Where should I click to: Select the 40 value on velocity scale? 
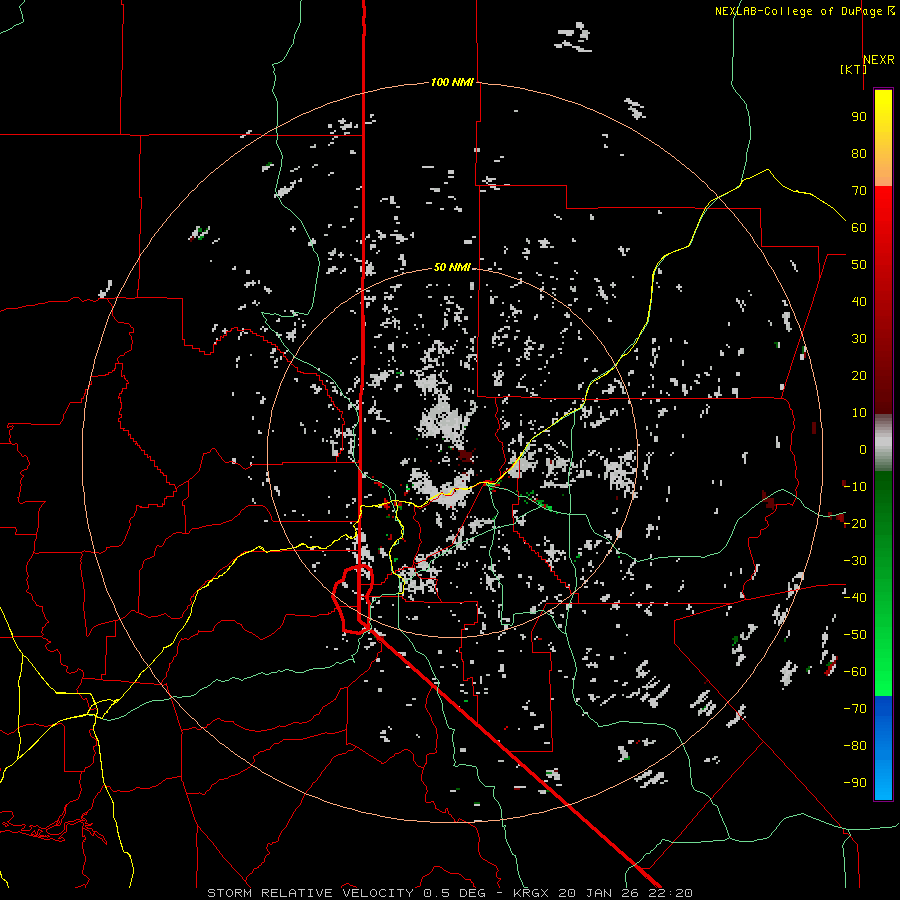(859, 301)
